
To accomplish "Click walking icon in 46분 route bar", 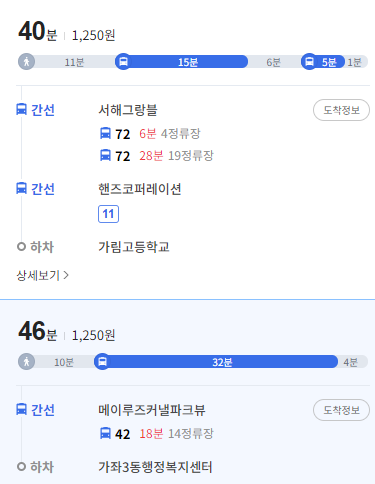I will click(26, 362).
